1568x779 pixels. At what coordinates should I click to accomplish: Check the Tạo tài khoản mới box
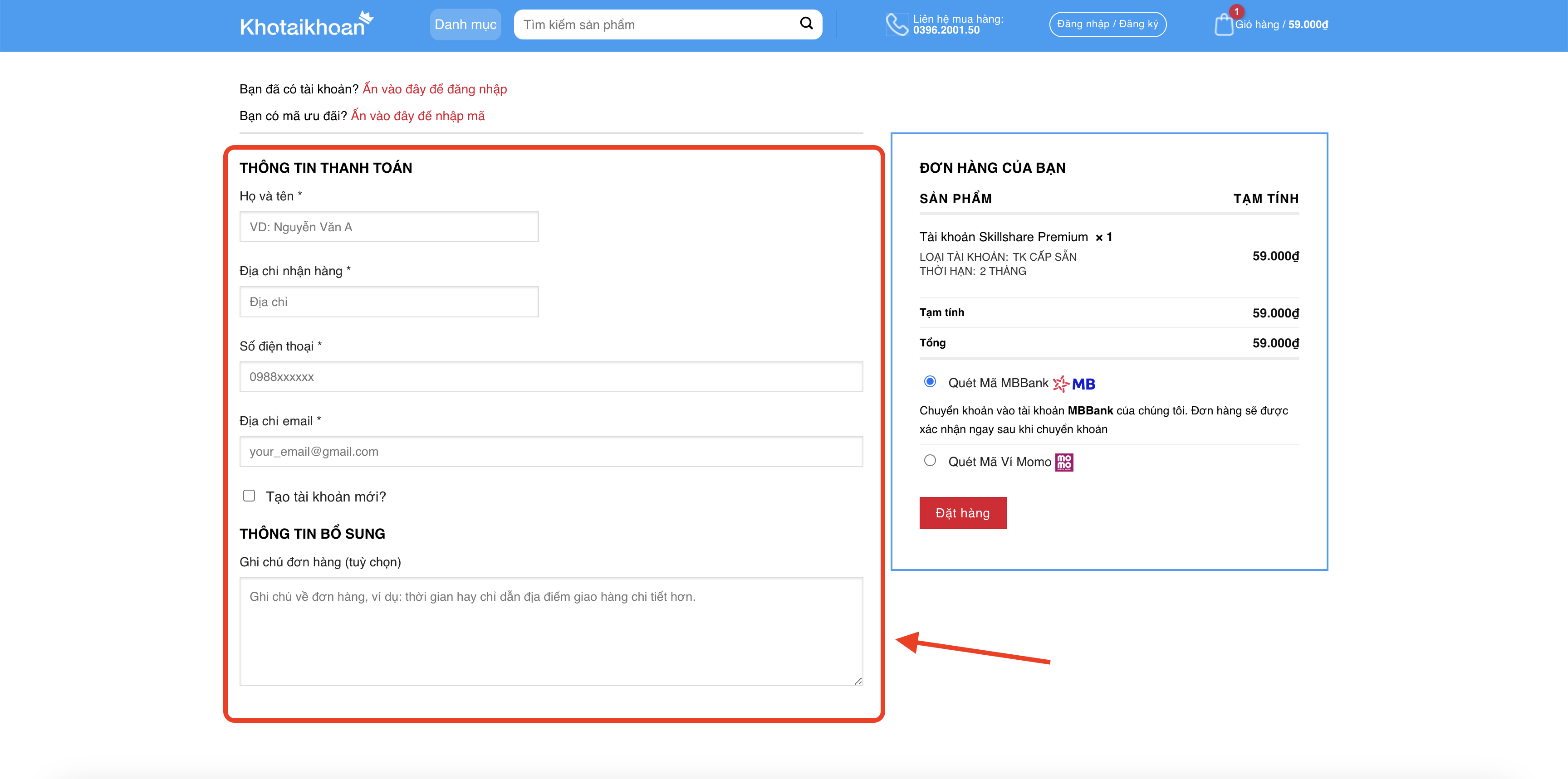click(249, 496)
